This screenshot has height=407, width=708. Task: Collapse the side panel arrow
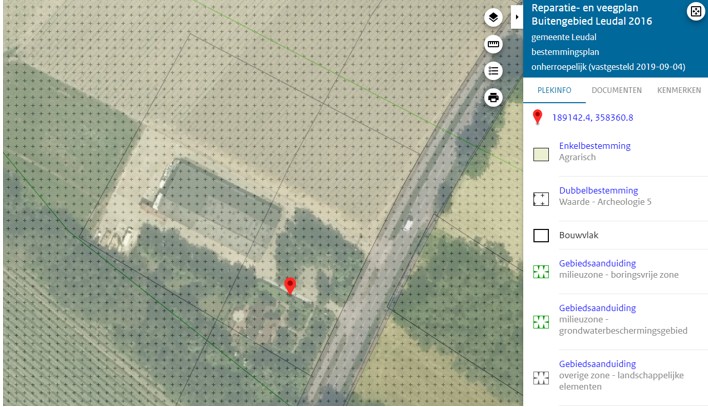coord(517,17)
